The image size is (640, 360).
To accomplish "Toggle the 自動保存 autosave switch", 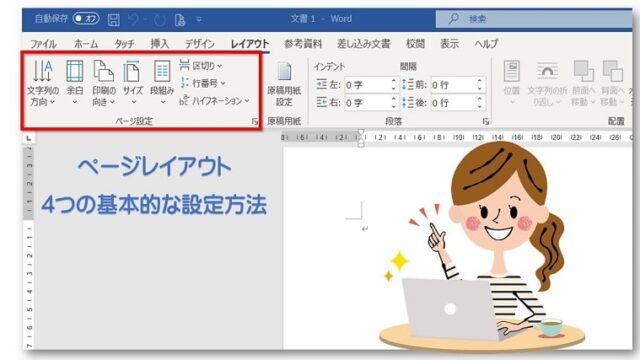I will tap(86, 19).
